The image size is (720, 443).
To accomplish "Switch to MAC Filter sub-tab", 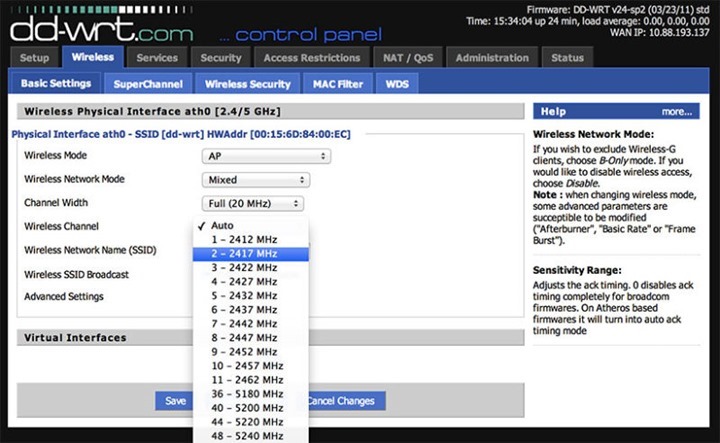I will (x=336, y=84).
